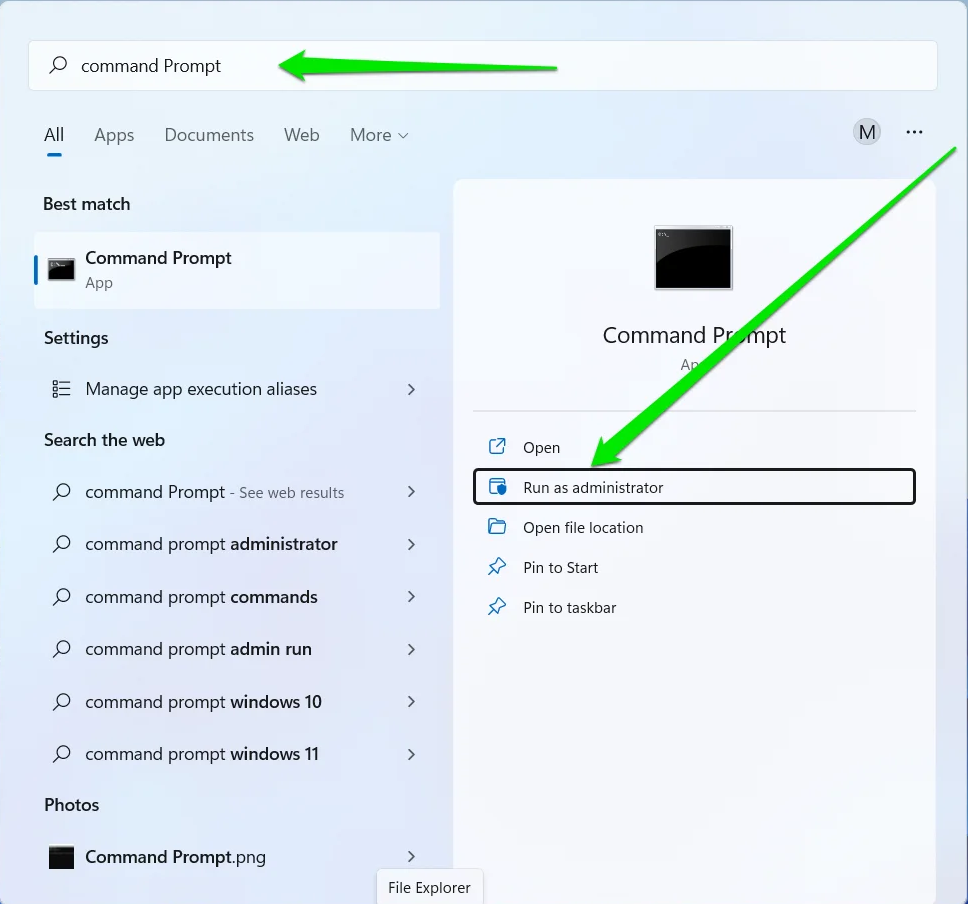Image resolution: width=968 pixels, height=904 pixels.
Task: Click the search box containing 'command Prompt'
Action: [483, 65]
